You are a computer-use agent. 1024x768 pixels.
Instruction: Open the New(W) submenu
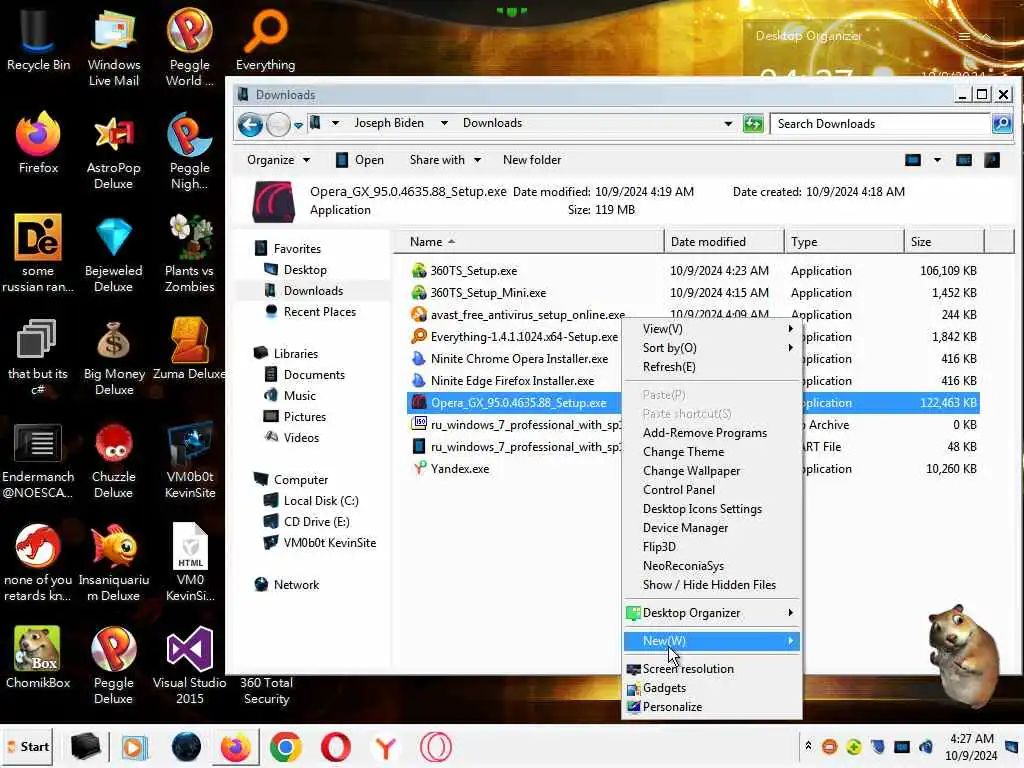(712, 641)
